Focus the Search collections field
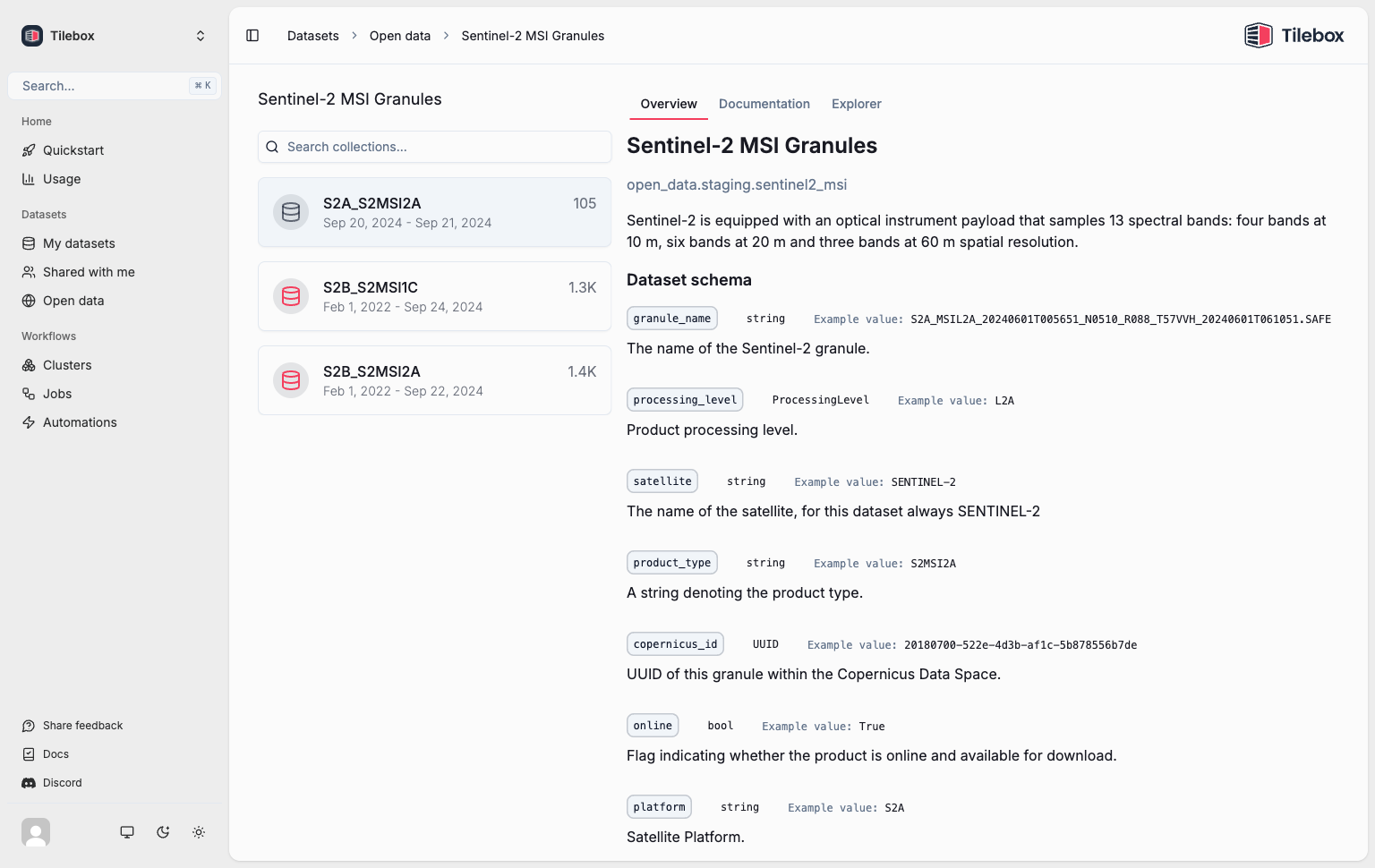1375x868 pixels. click(435, 147)
